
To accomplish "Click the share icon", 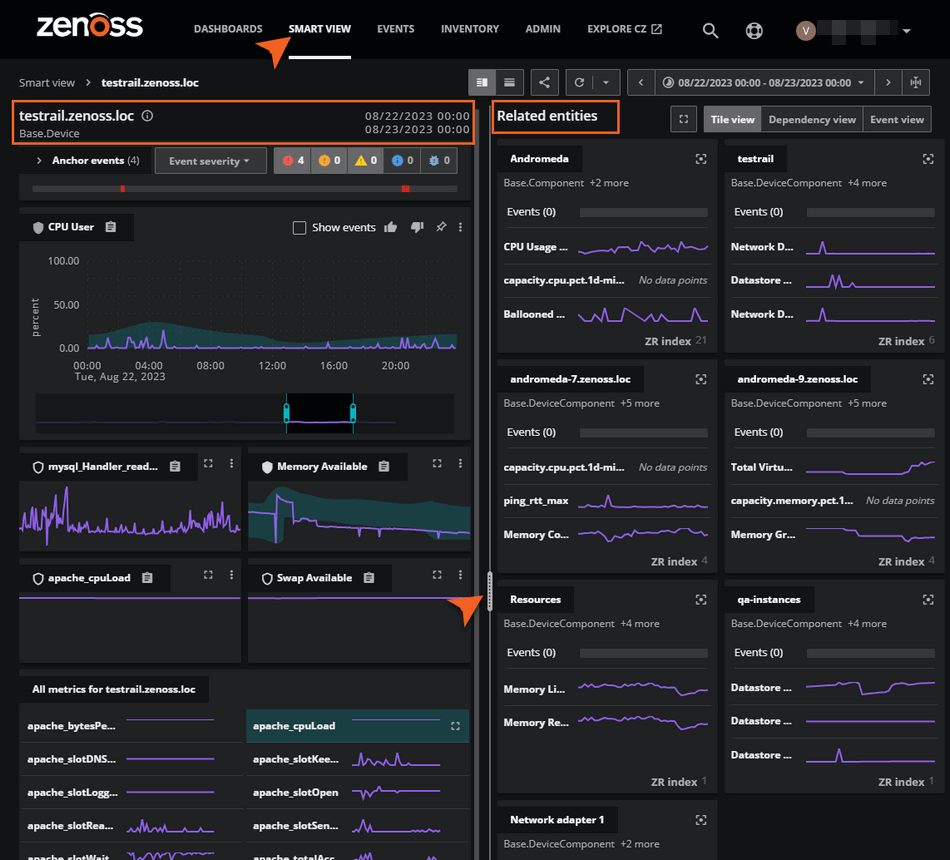I will coord(544,82).
